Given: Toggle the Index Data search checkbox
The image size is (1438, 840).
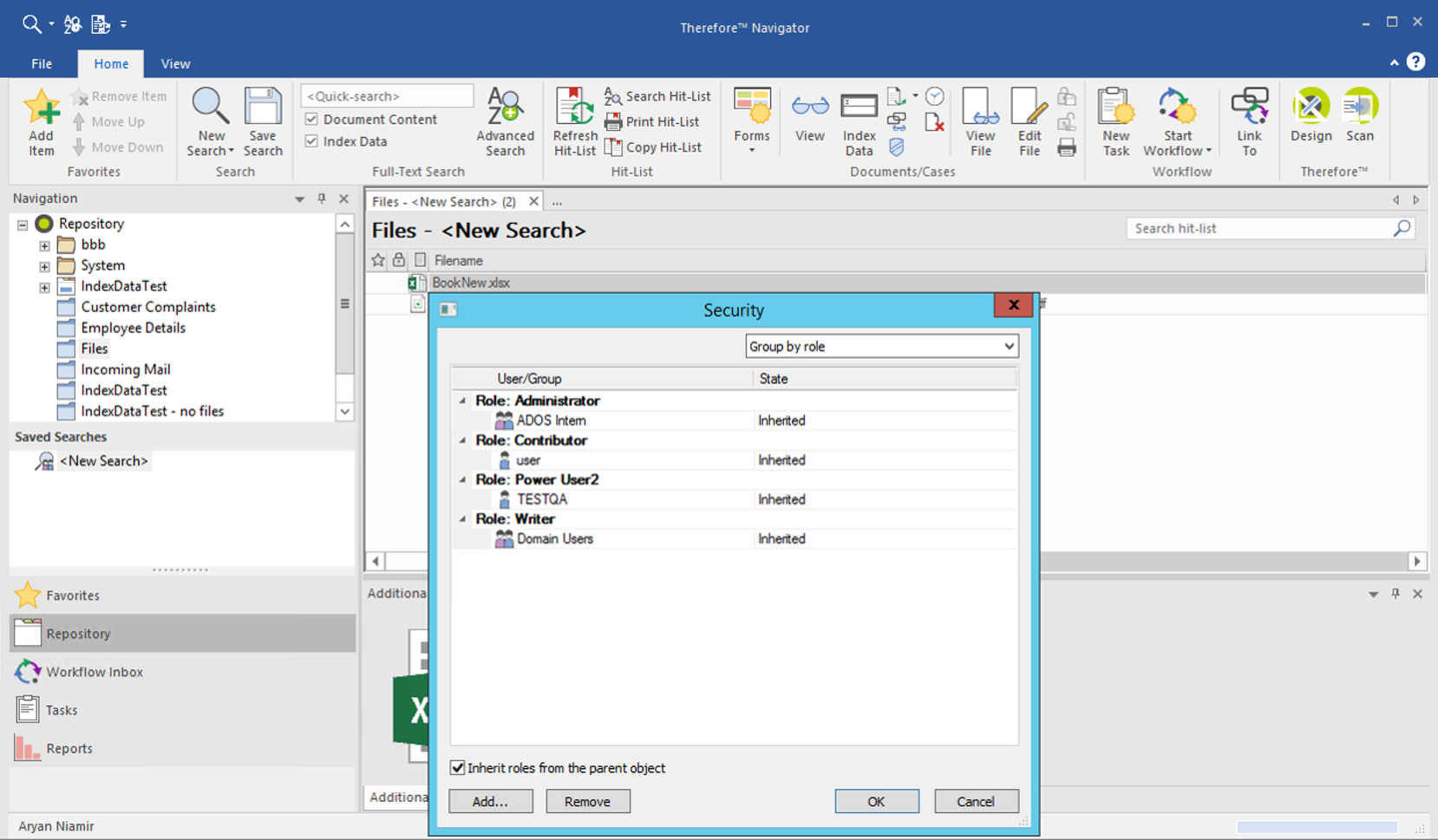Looking at the screenshot, I should 312,141.
